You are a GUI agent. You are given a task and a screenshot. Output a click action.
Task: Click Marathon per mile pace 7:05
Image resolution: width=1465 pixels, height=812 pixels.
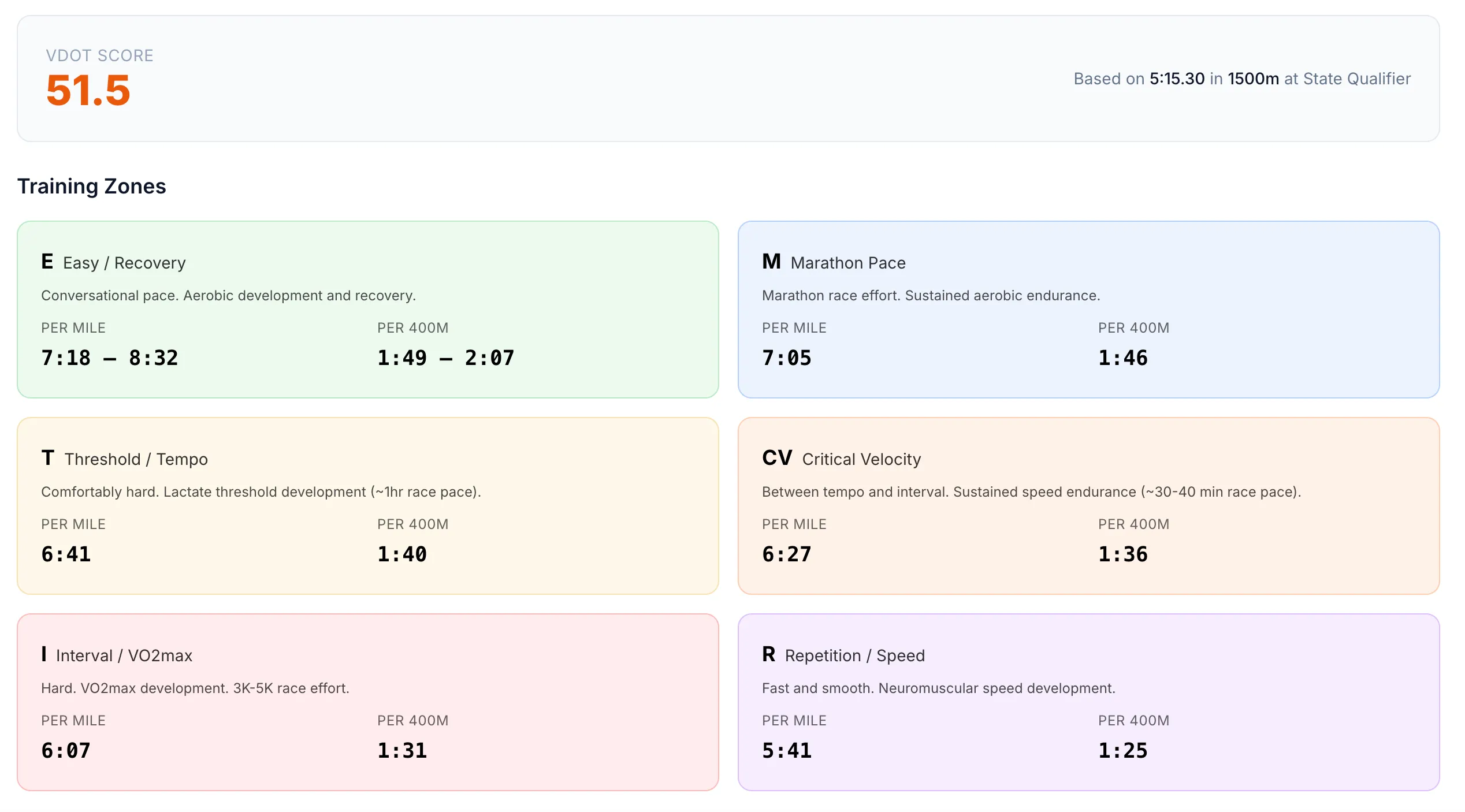(786, 358)
